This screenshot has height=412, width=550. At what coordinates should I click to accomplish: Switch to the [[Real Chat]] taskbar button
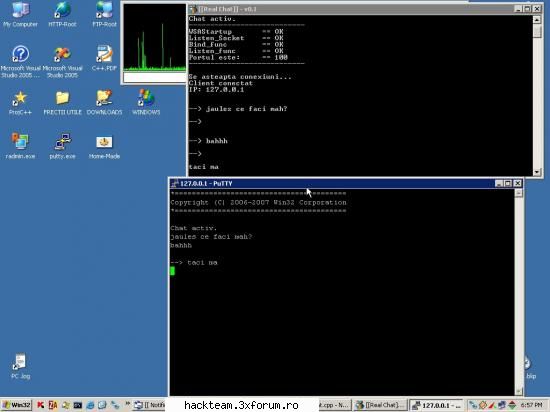(380, 405)
